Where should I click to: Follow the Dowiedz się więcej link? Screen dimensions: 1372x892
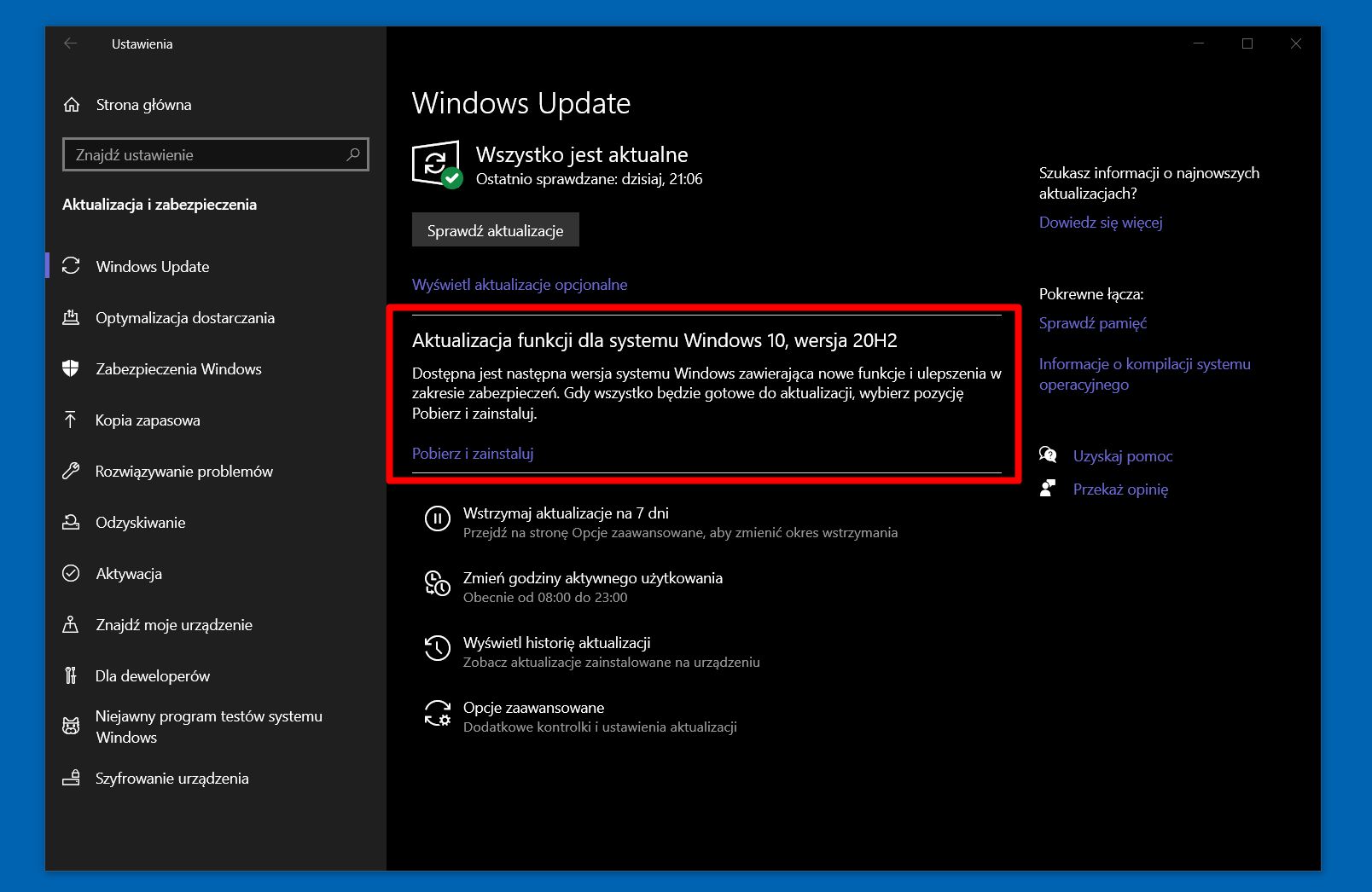[1101, 223]
